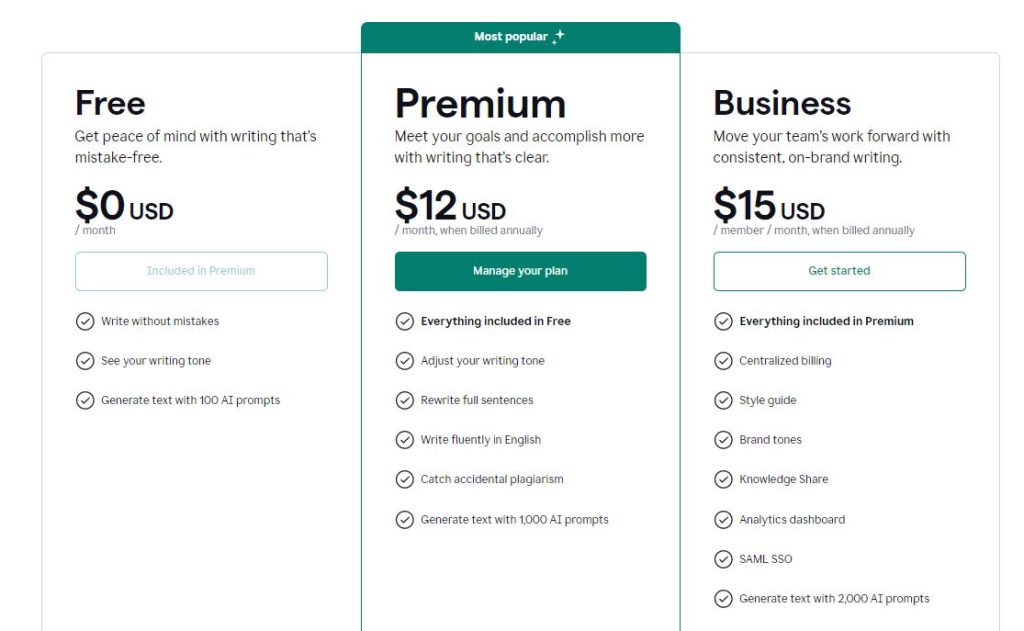Click the Knowledge Share feature label
1024x631 pixels.
tap(784, 479)
